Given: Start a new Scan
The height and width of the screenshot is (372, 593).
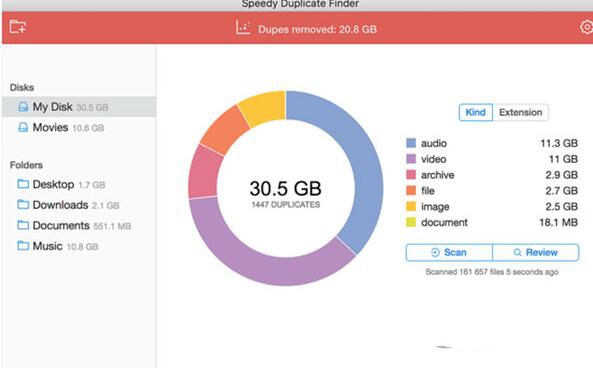Looking at the screenshot, I should point(449,252).
